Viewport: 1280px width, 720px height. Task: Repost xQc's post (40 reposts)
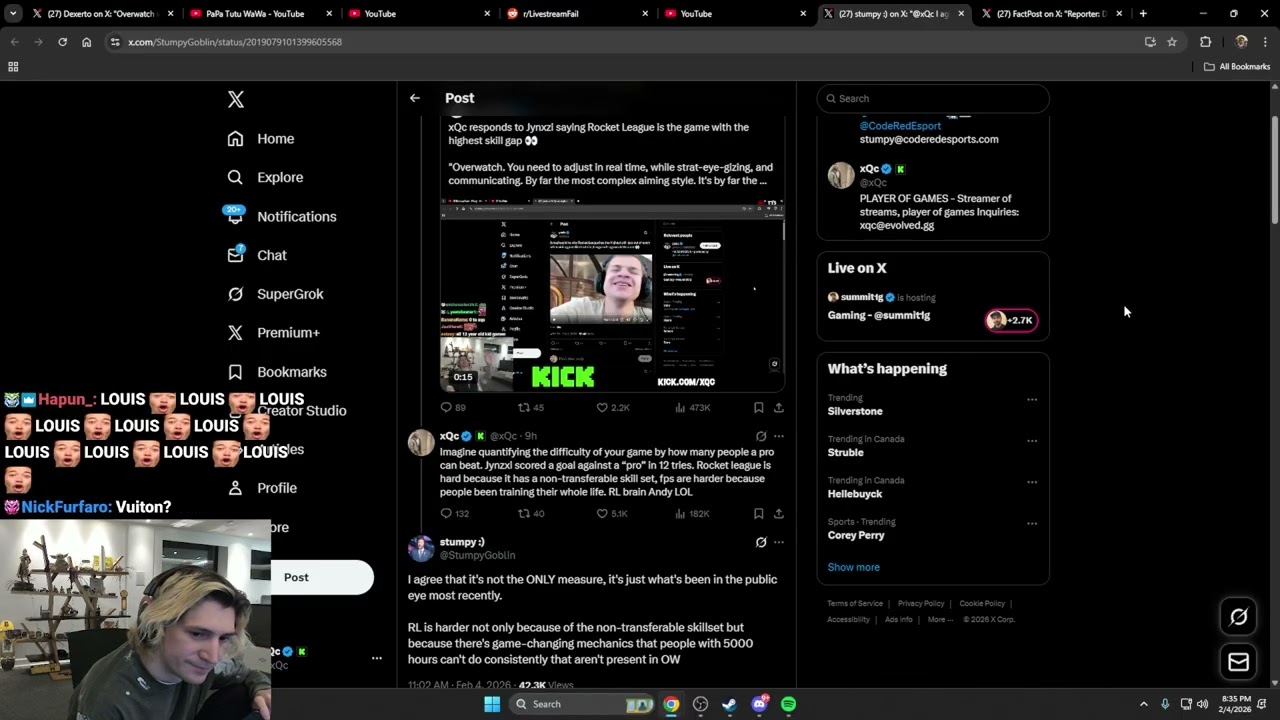[x=530, y=514]
